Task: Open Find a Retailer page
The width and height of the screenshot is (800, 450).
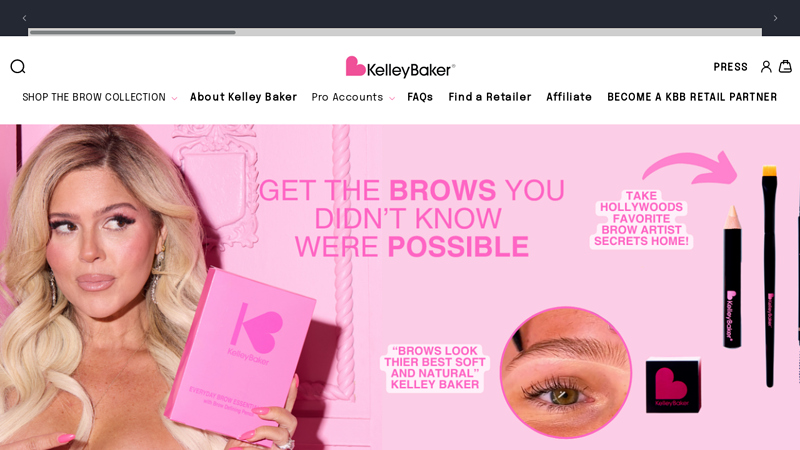Action: point(490,97)
